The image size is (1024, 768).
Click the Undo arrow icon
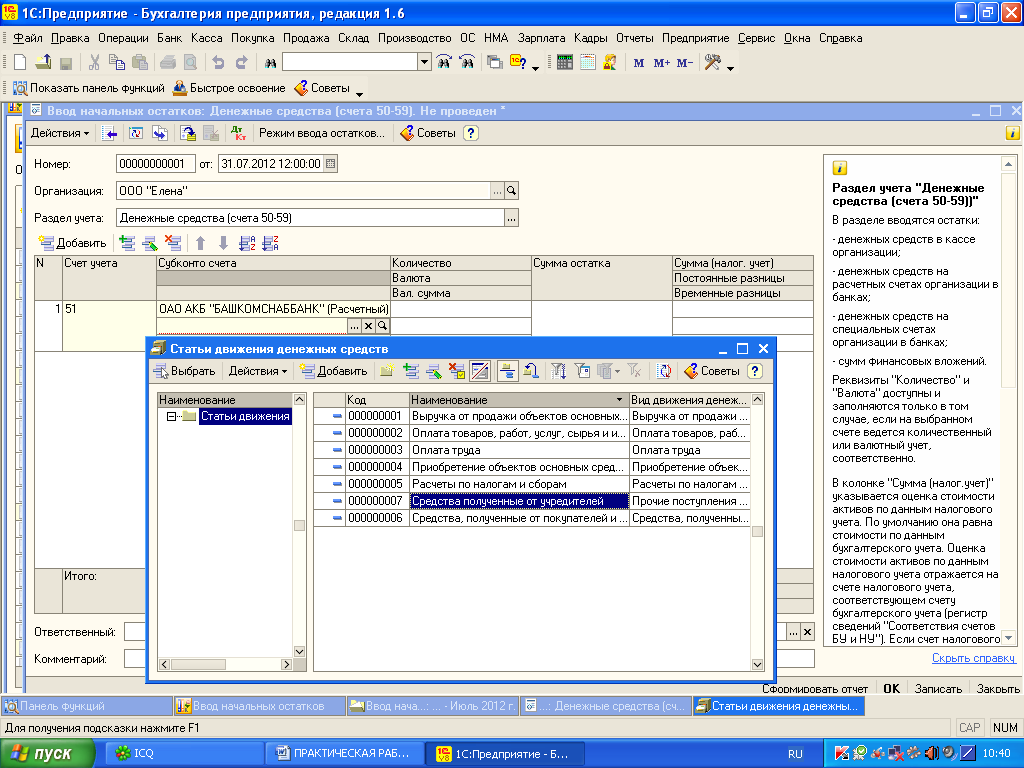coord(218,63)
